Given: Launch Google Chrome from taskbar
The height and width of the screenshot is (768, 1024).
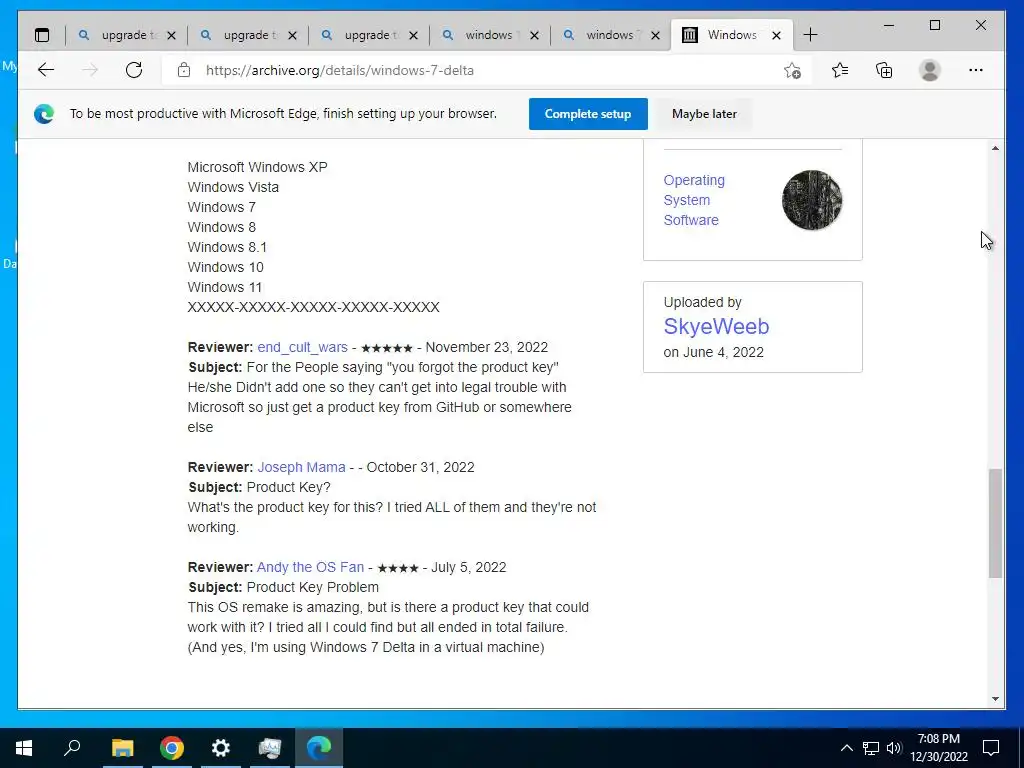Looking at the screenshot, I should pyautogui.click(x=172, y=748).
